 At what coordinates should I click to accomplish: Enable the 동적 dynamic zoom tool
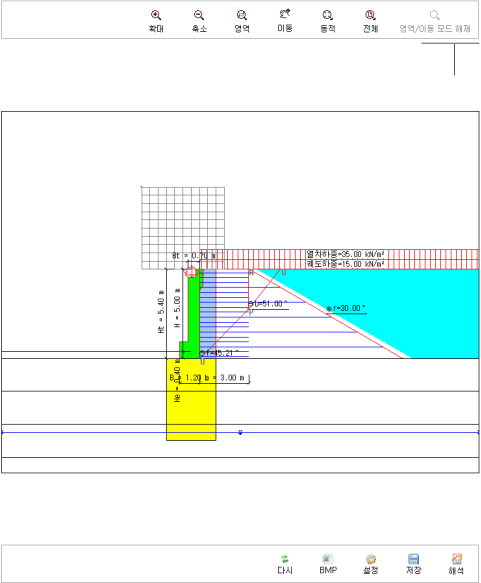328,22
